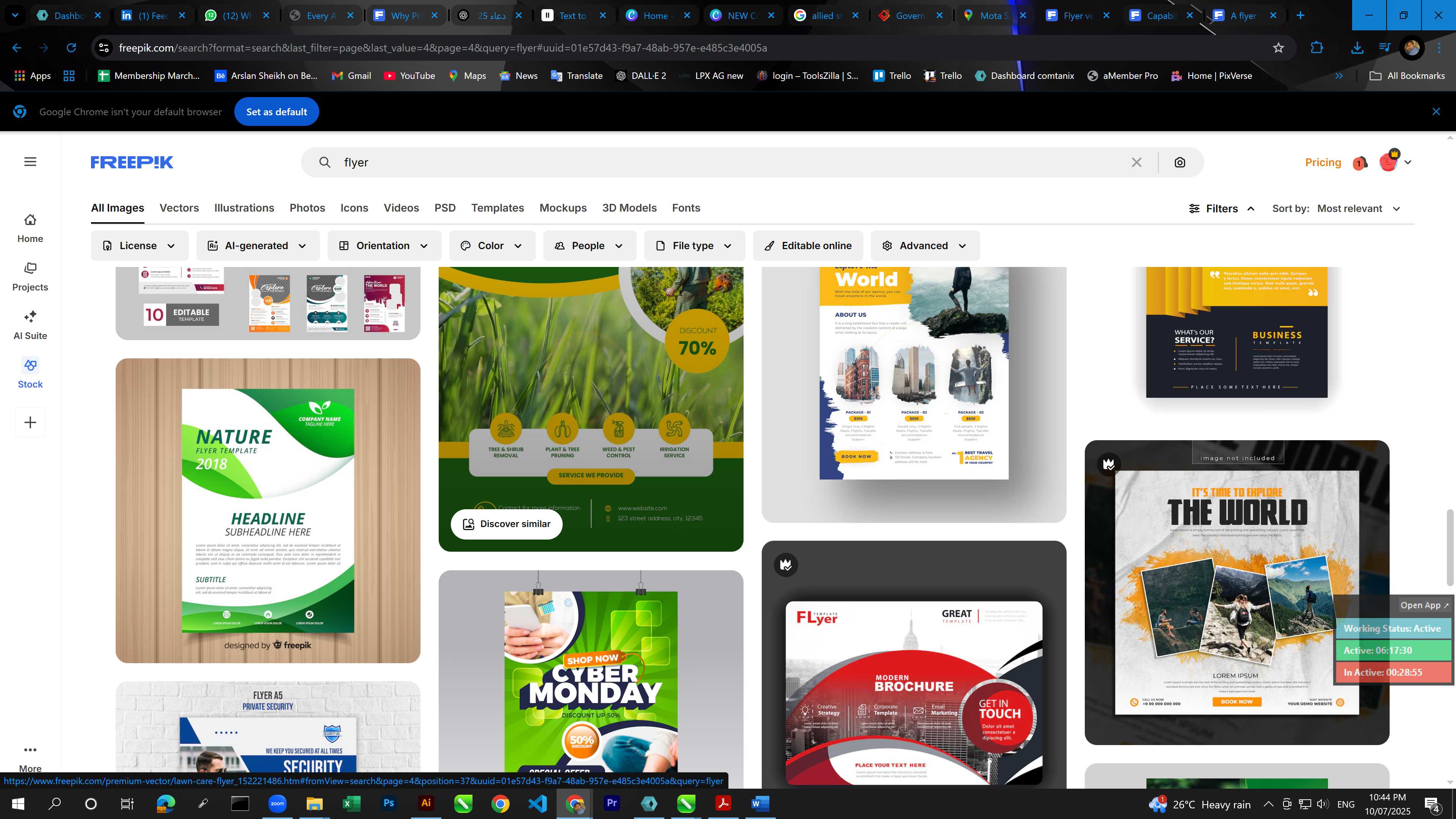Viewport: 1456px width, 819px height.
Task: Open the Nature flyer template thumbnail
Action: coord(268,510)
